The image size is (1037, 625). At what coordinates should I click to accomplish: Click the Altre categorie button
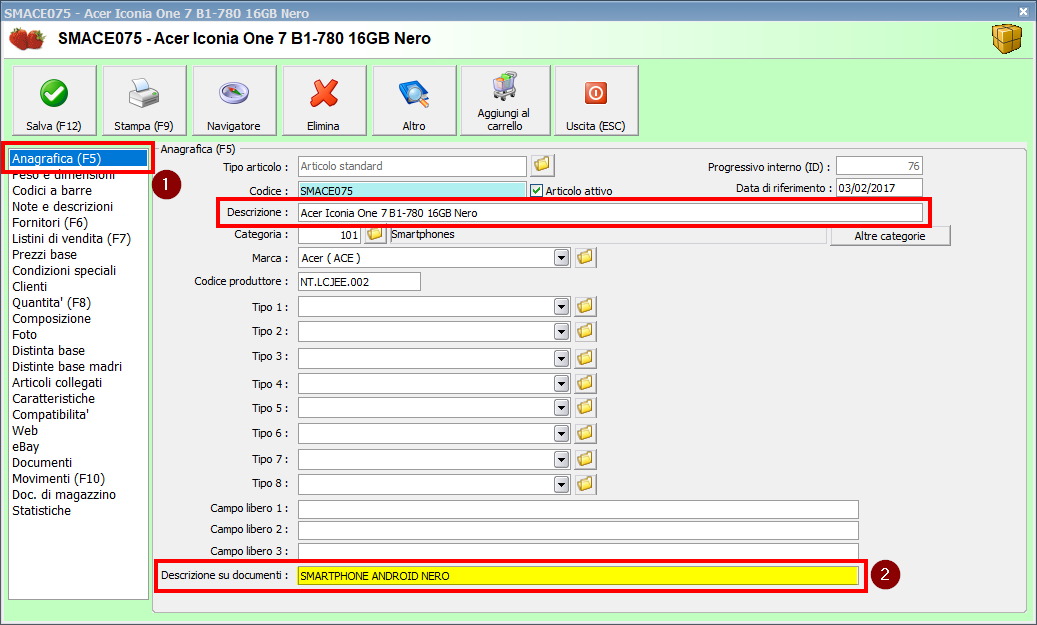[x=890, y=236]
